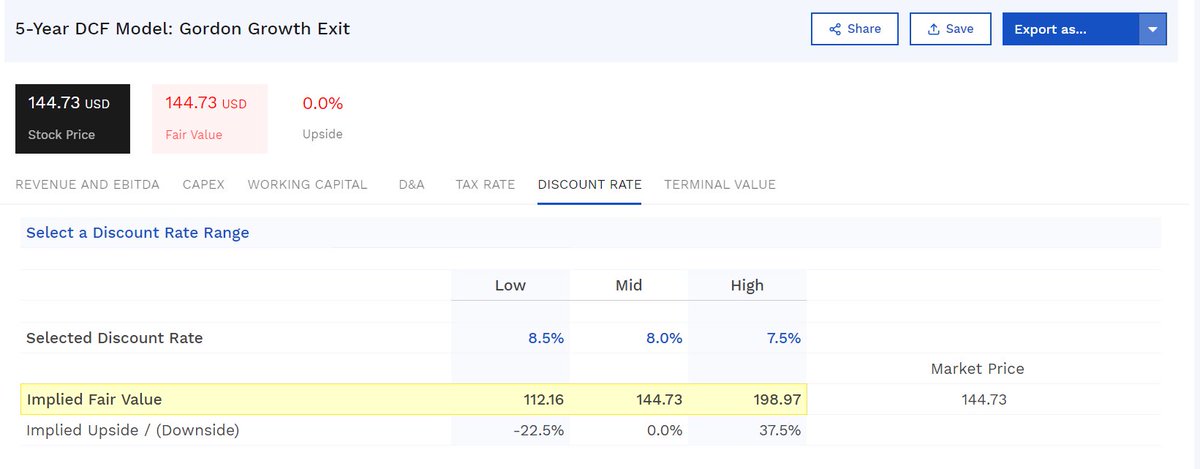Viewport: 1200px width, 469px height.
Task: Open the CAPEX tab
Action: (x=203, y=184)
